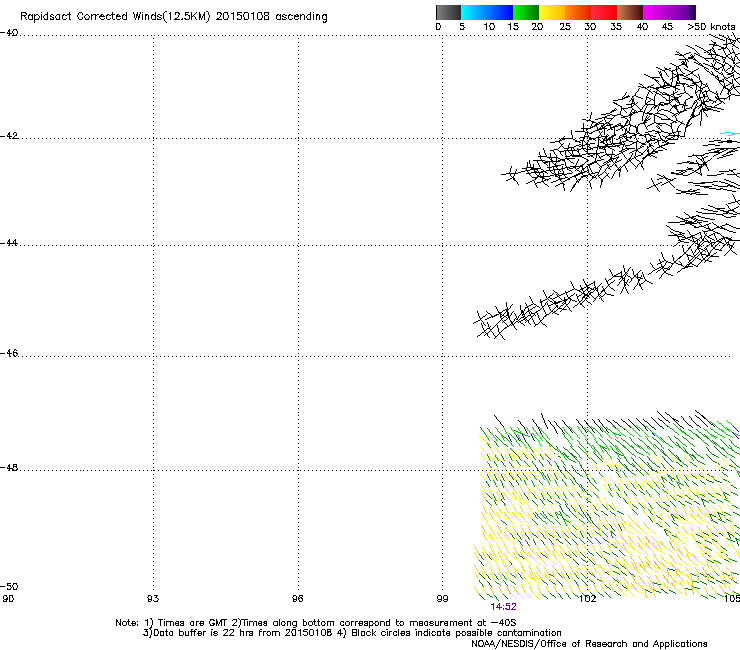
Task: Click the chart title 'Rapidscat Corrected Winds(12.5KM)'
Action: [x=115, y=17]
